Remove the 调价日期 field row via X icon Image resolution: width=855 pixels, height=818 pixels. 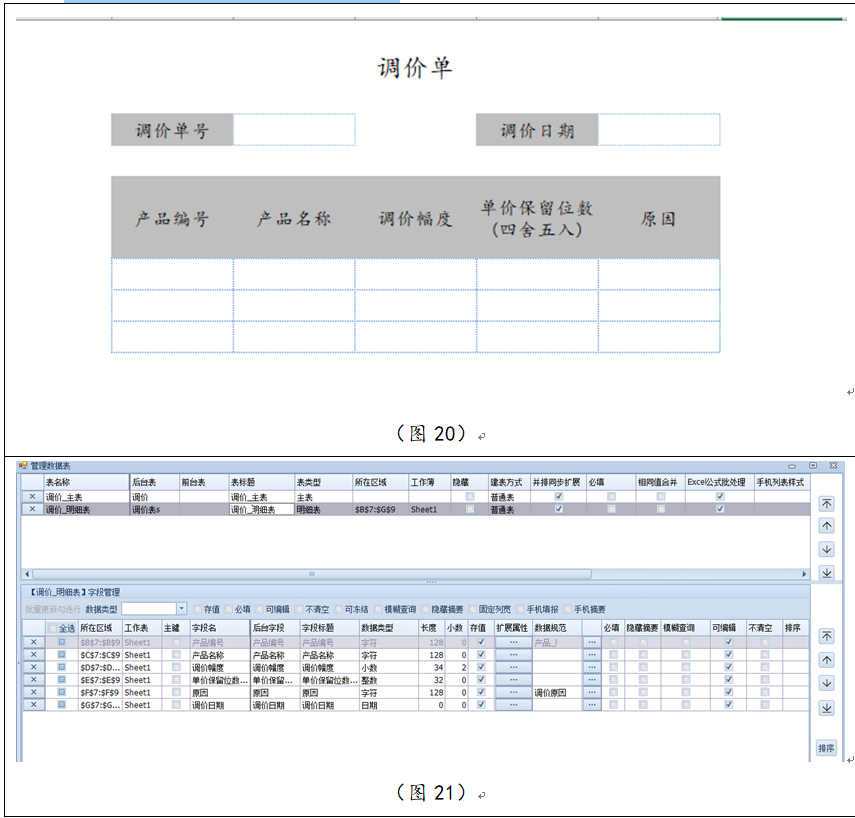32,705
